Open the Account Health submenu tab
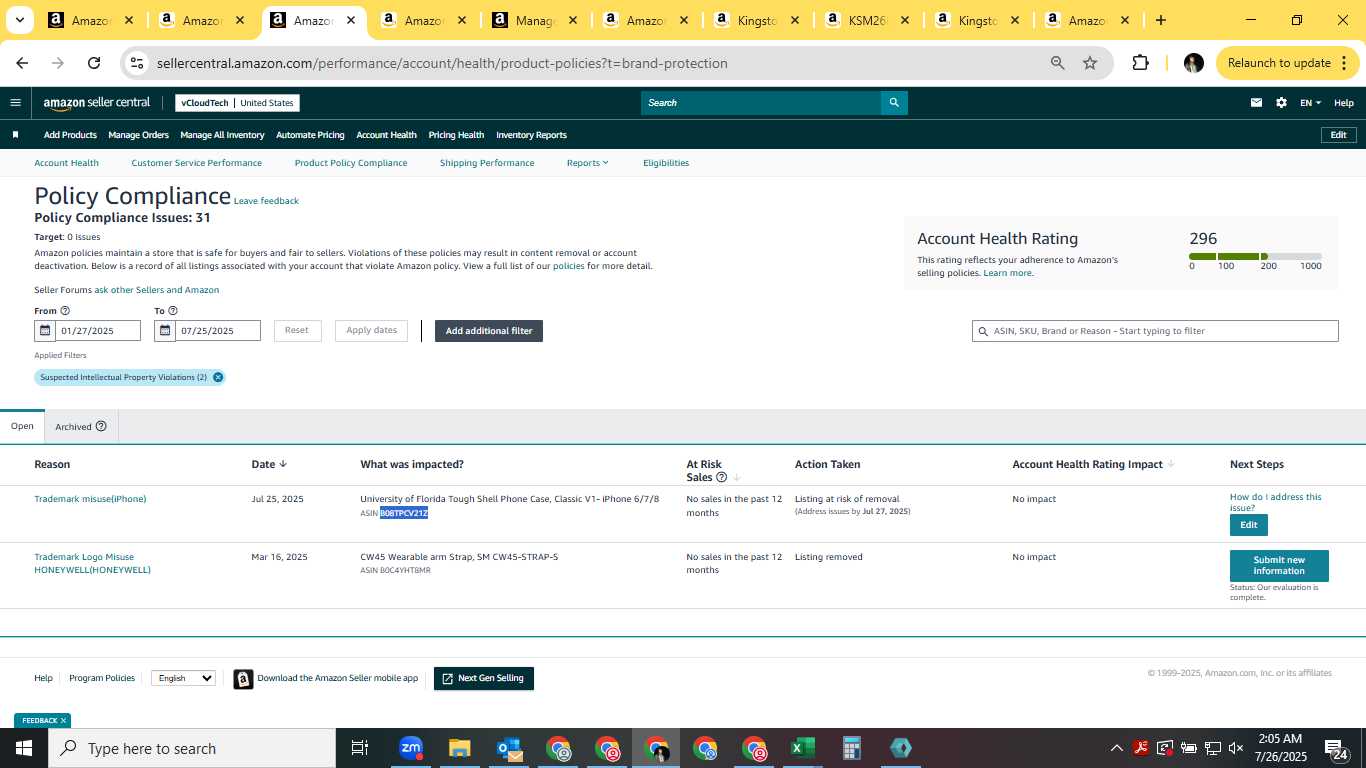 (x=66, y=163)
